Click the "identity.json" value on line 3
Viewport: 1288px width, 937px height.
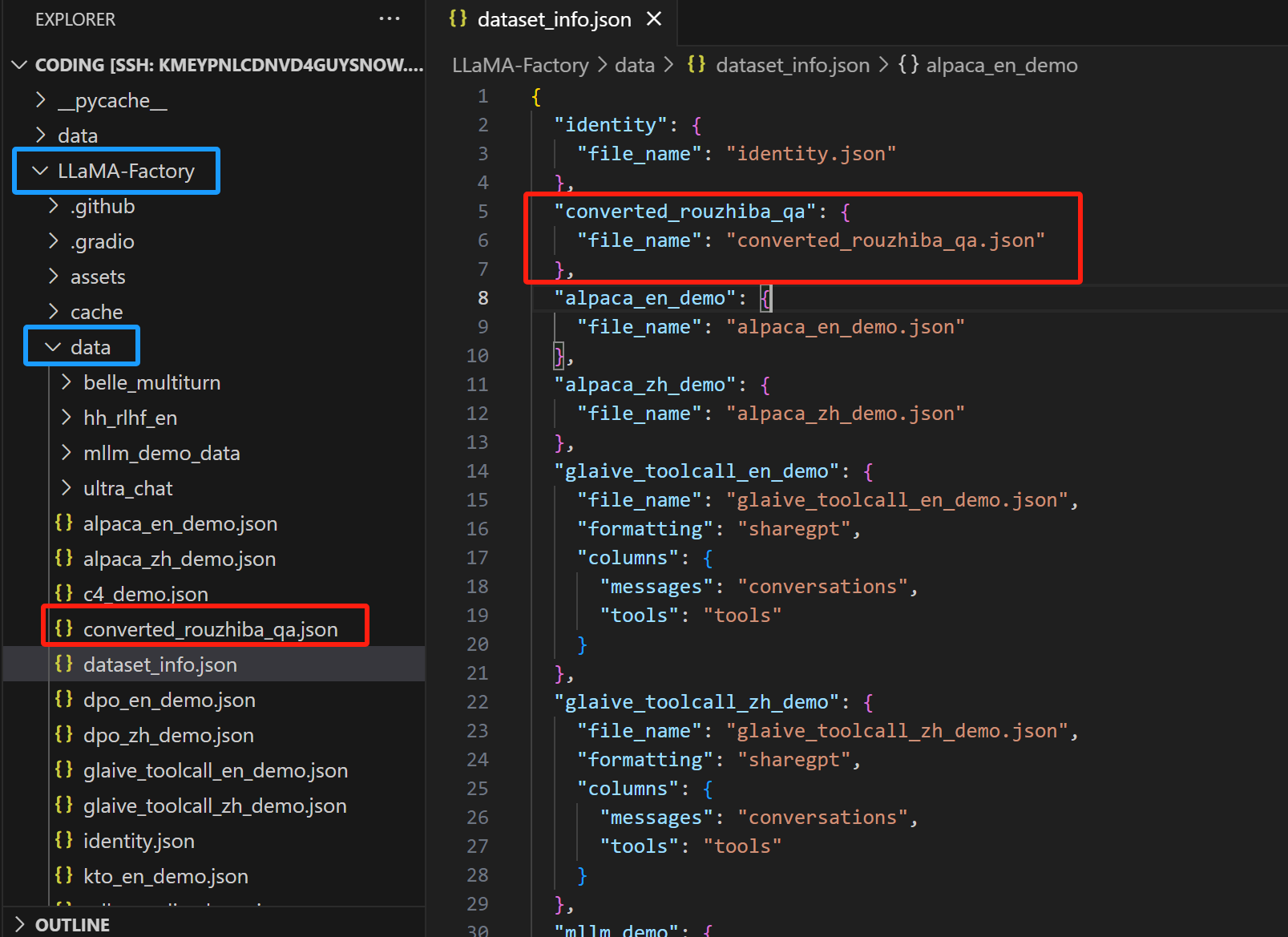tap(811, 154)
